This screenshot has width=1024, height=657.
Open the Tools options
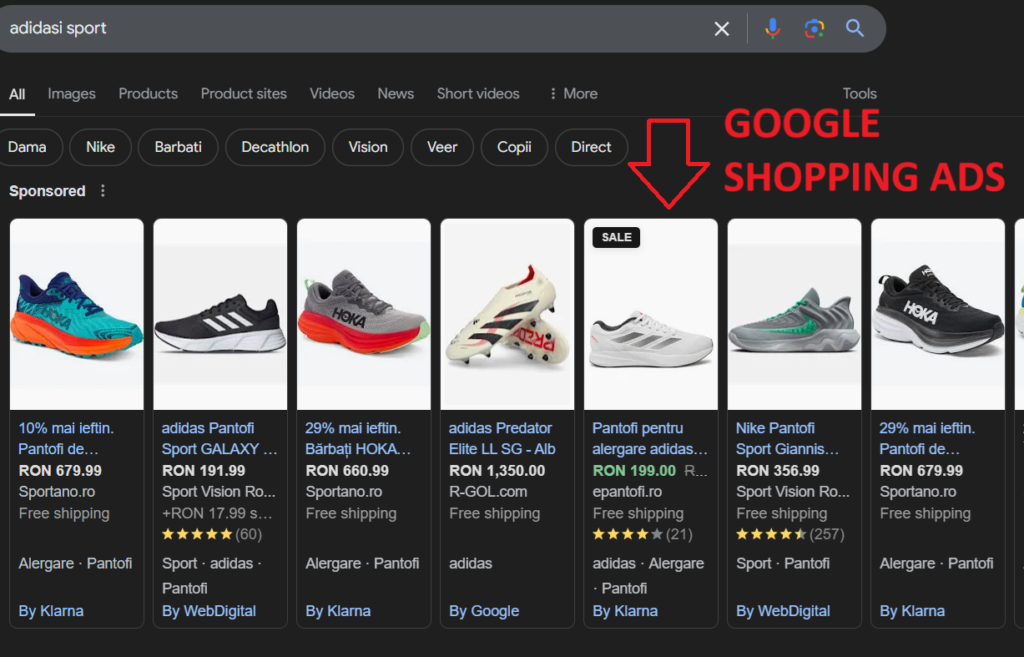pyautogui.click(x=859, y=93)
